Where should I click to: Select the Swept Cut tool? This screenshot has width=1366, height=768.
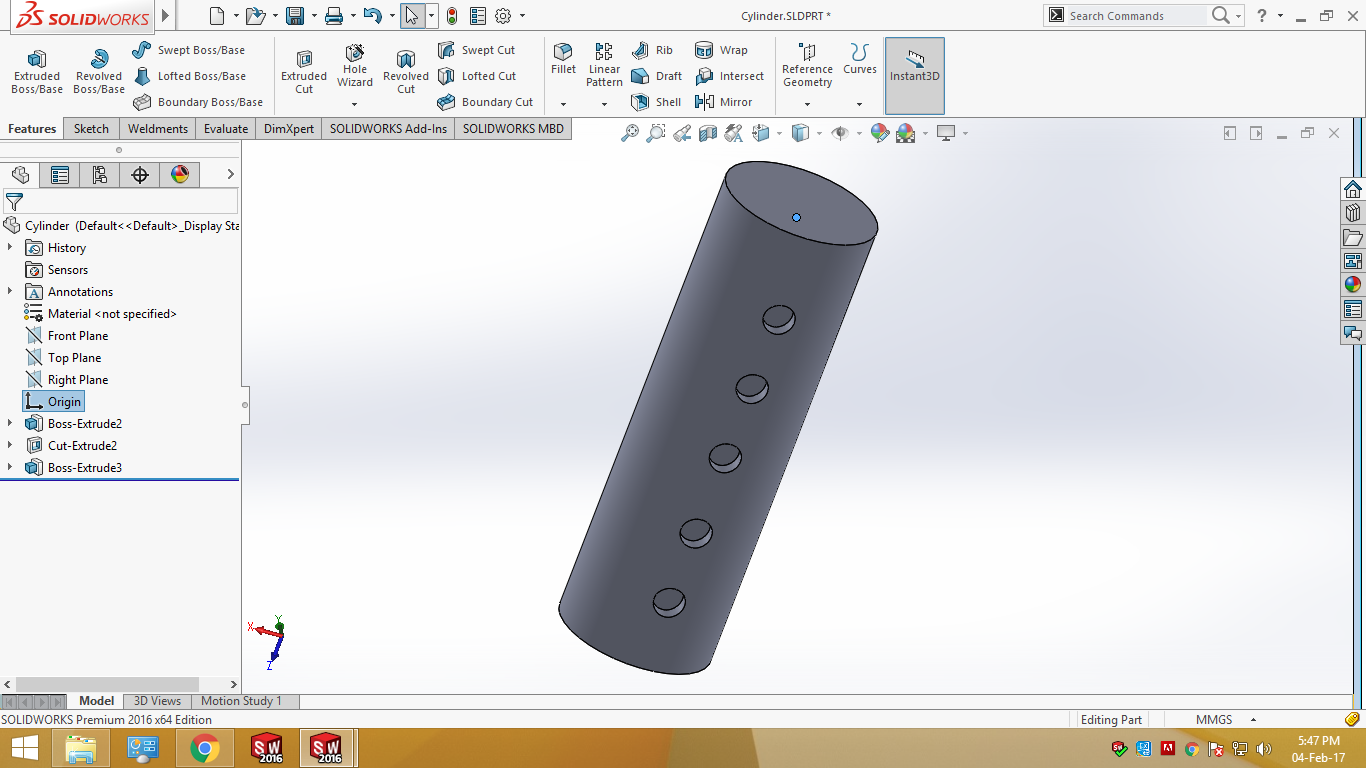point(477,50)
